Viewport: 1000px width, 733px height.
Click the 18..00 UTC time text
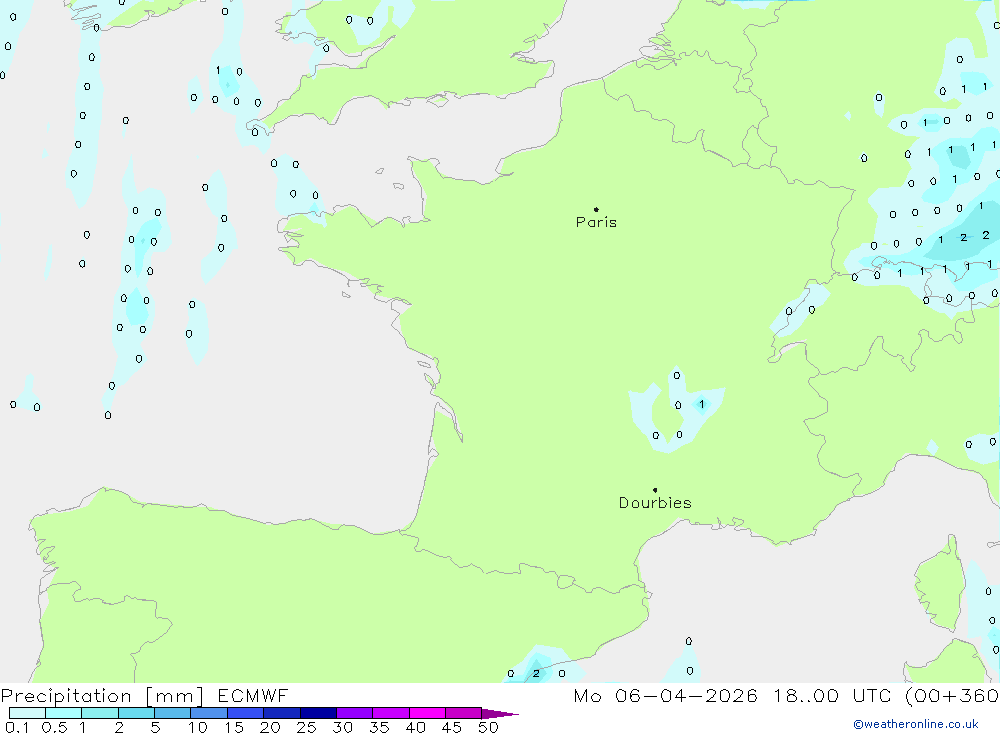click(832, 696)
